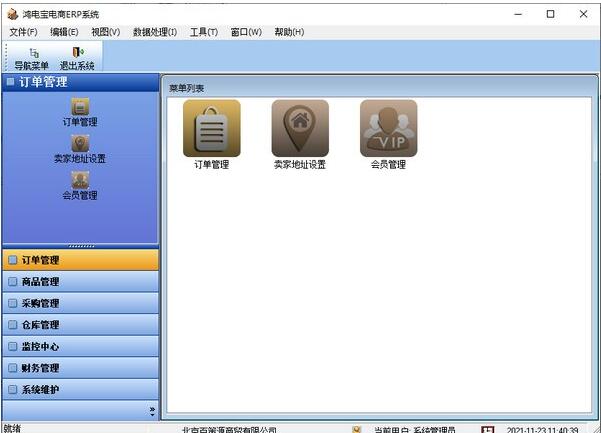Switch to the 仓库管理 navigation group
Viewport: 601px width, 433px height.
click(80, 325)
